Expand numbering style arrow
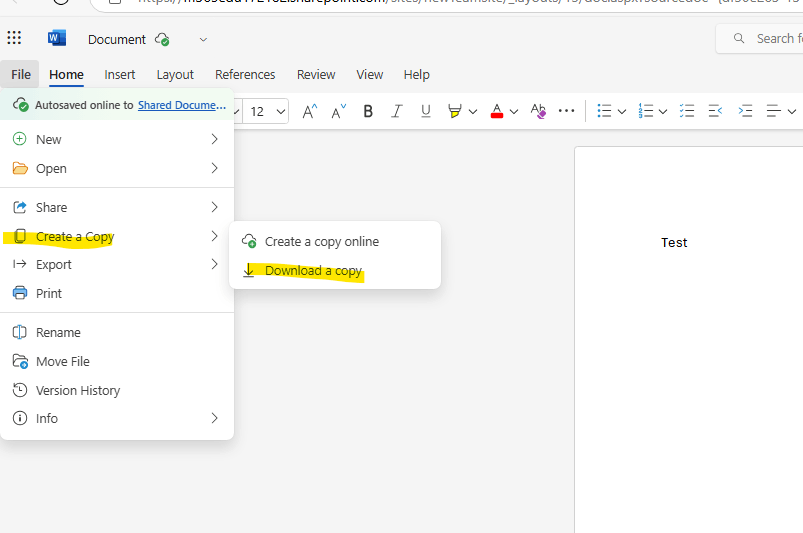 [x=663, y=111]
